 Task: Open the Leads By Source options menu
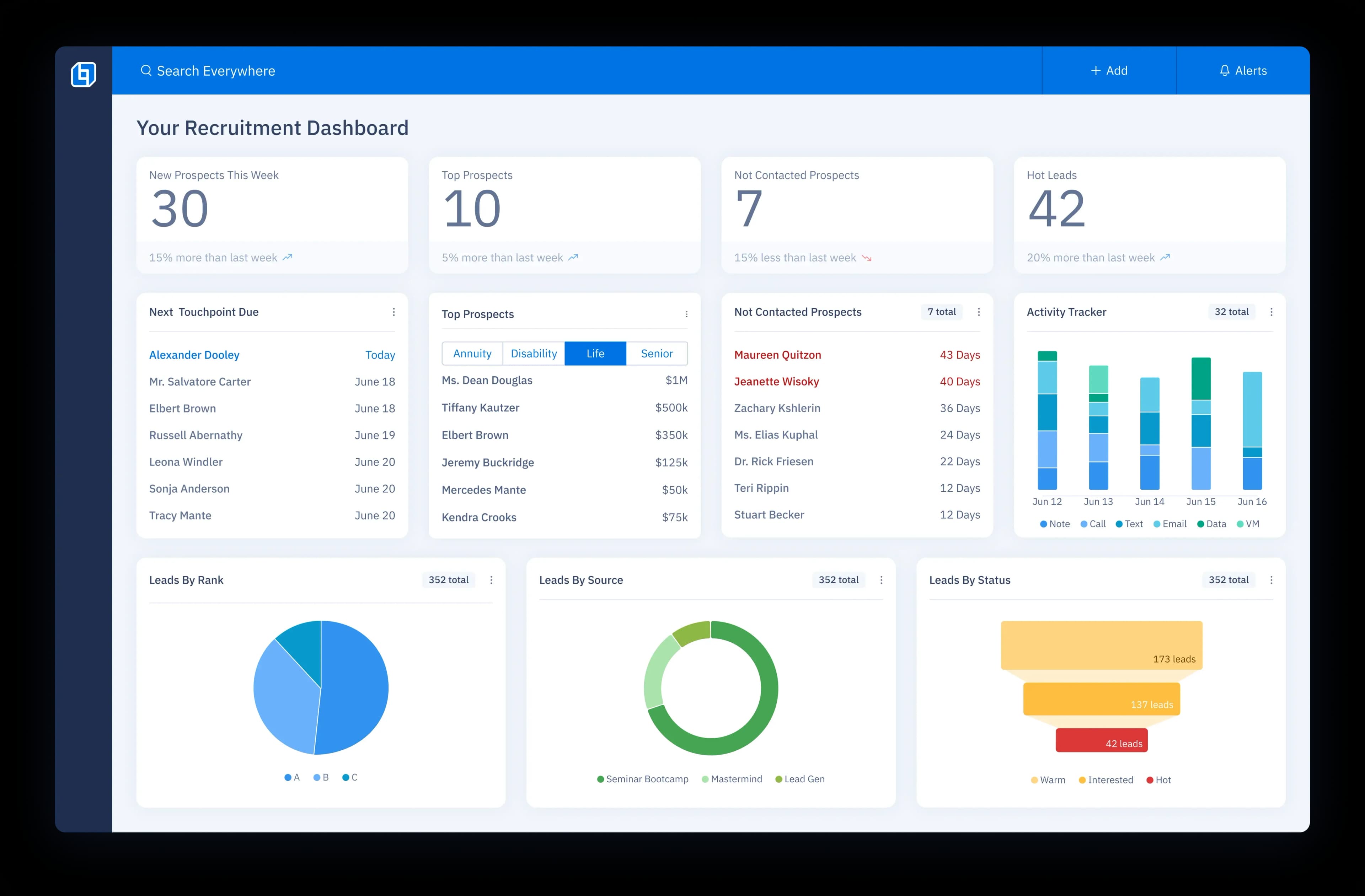882,579
